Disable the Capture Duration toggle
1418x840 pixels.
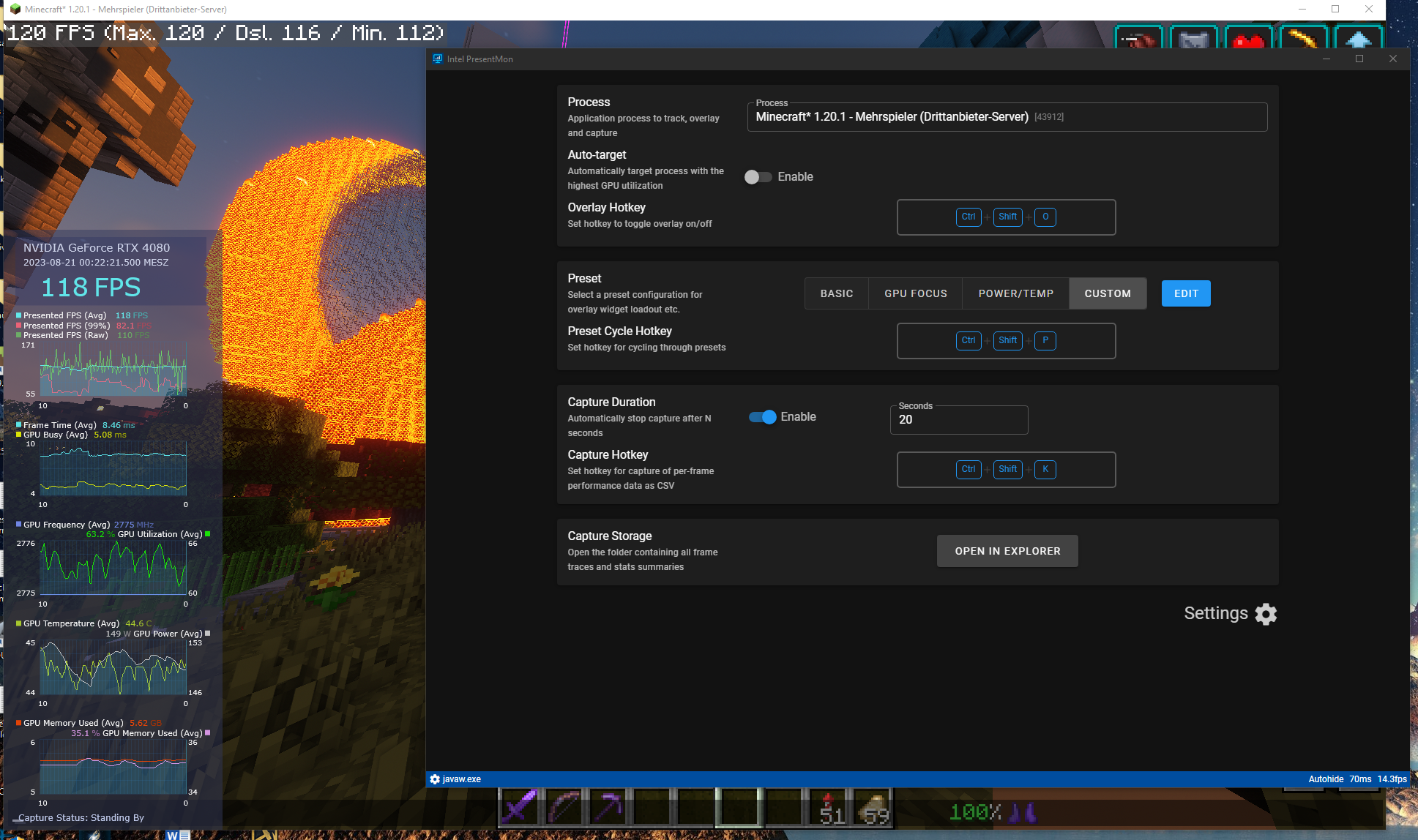click(761, 416)
